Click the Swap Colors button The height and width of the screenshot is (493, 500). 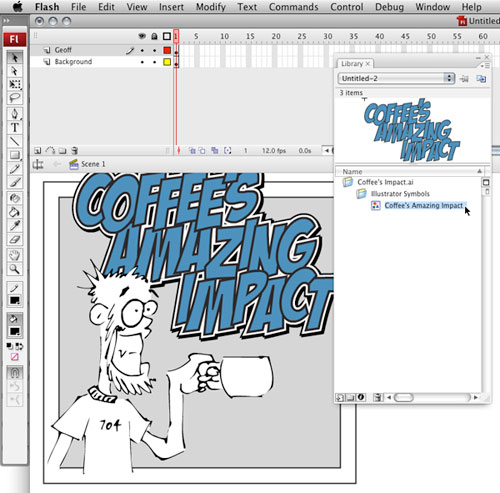[x=19, y=346]
